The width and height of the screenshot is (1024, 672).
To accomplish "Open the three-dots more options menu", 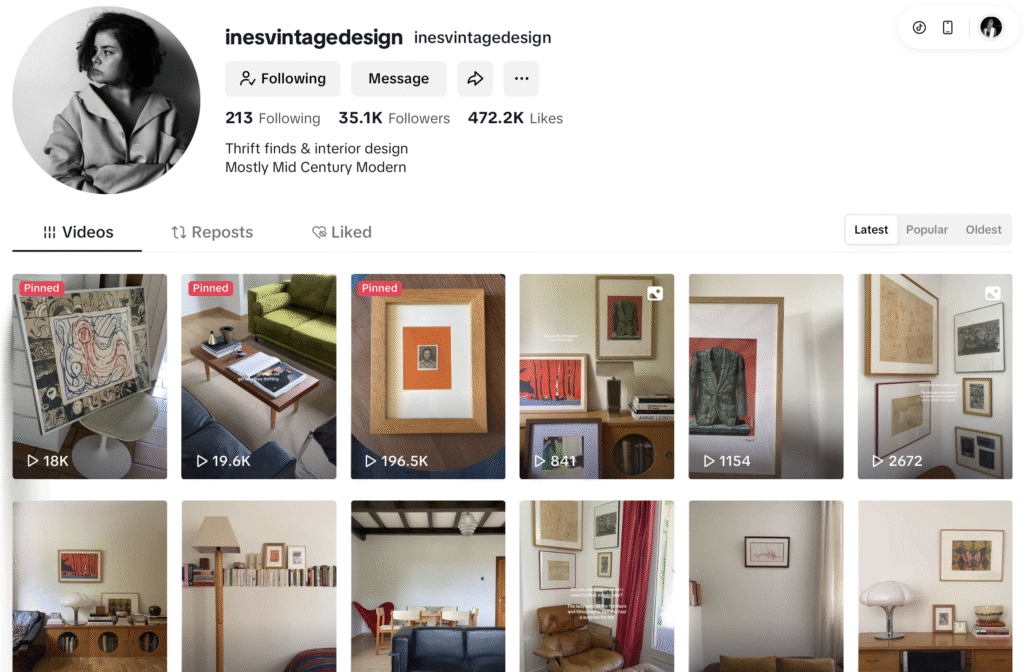I will [x=521, y=79].
